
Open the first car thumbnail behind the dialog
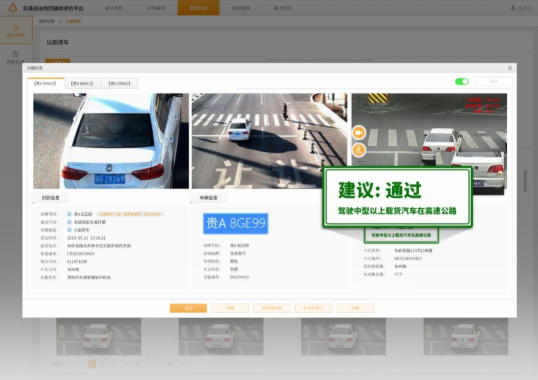click(x=98, y=336)
